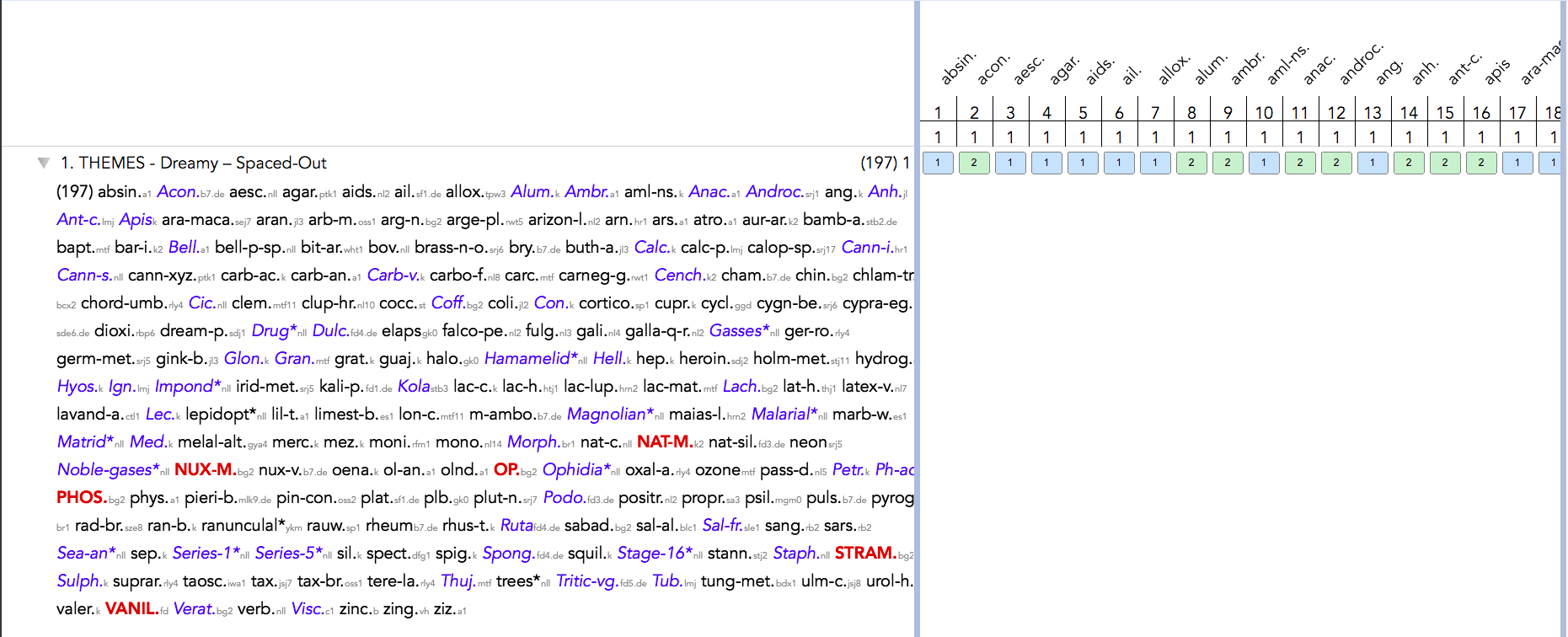Click plain remedy text 'zinc.'
1568x637 pixels.
click(356, 608)
